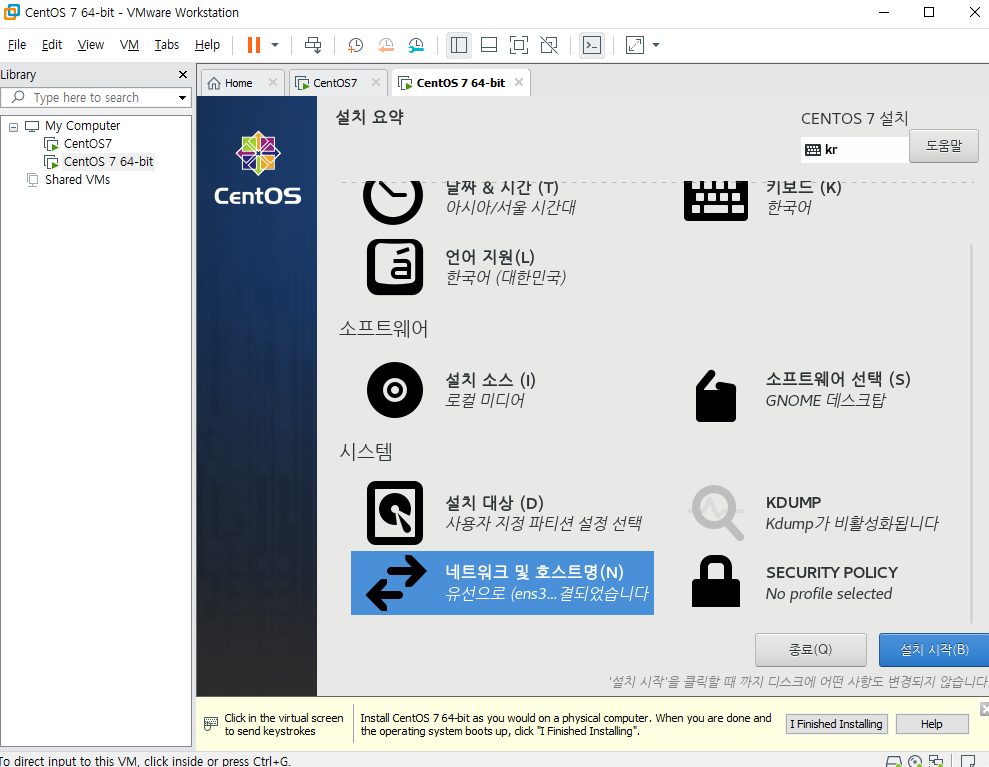Open the console view icon
This screenshot has height=767, width=989.
(592, 45)
